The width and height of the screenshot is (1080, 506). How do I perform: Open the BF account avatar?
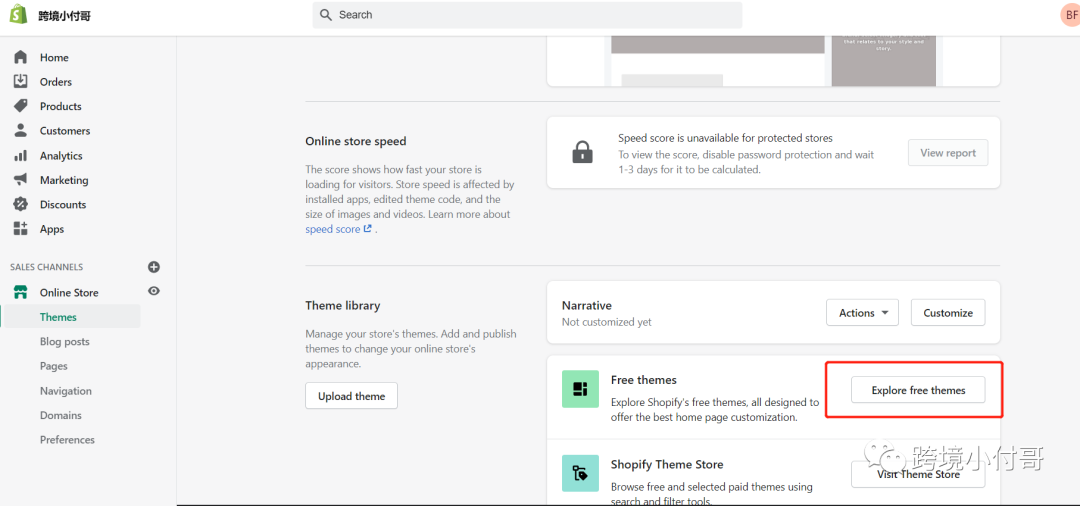(1070, 14)
